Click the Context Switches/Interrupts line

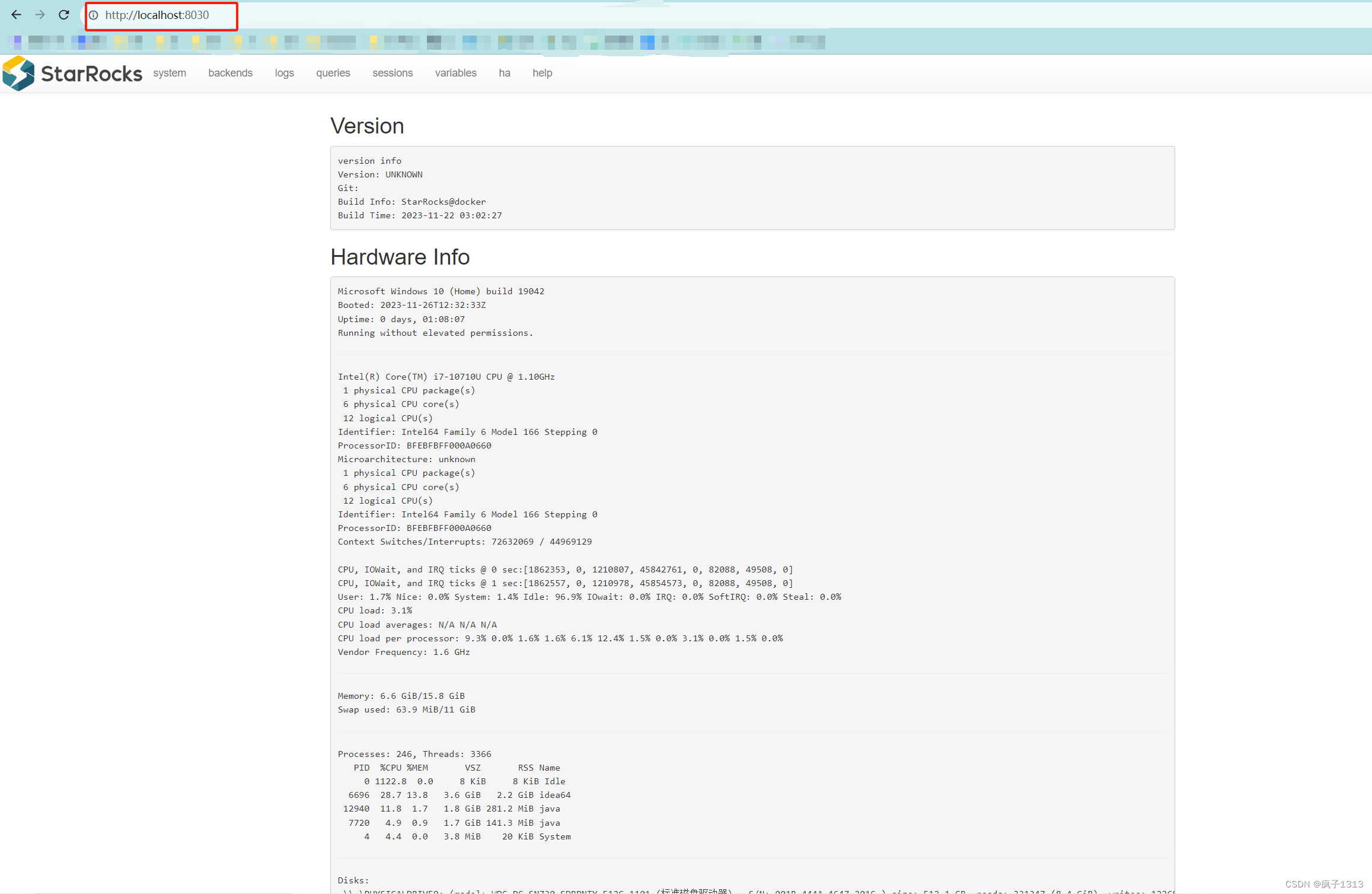(x=465, y=542)
